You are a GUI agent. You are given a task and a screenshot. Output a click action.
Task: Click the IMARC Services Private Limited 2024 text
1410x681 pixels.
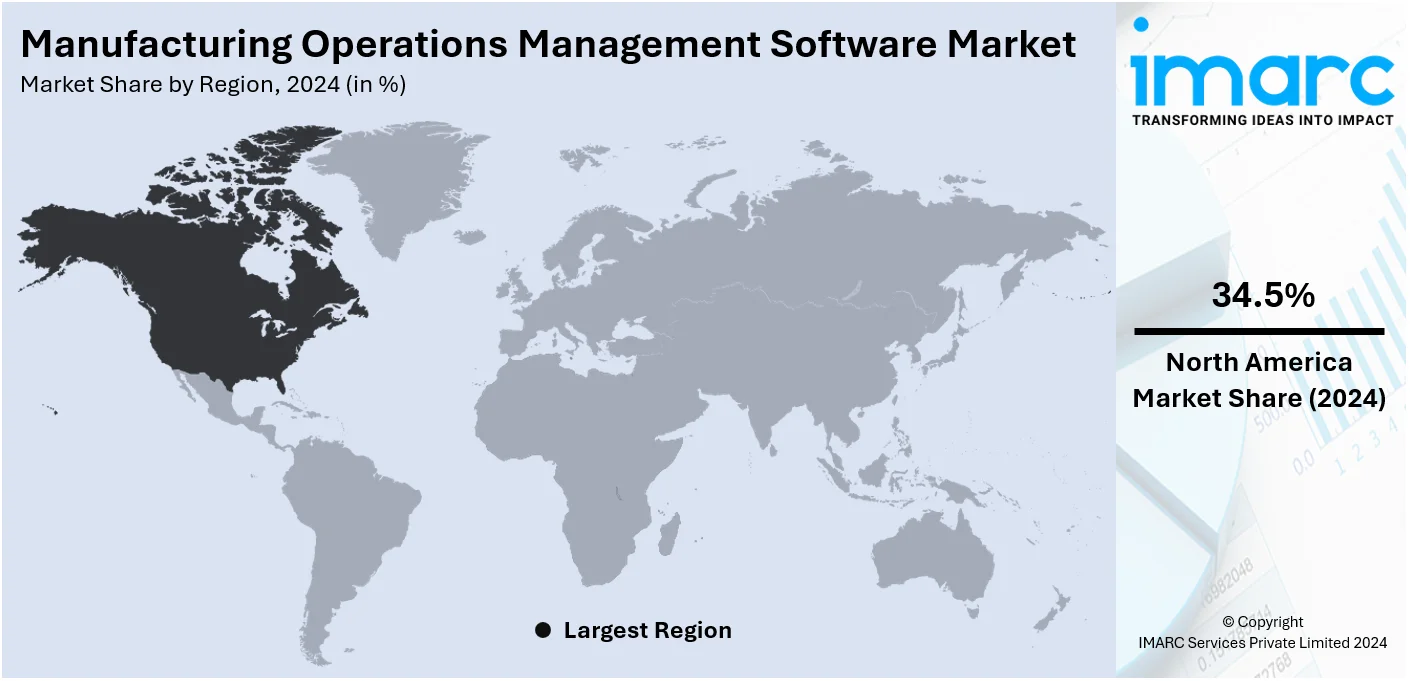pos(1262,643)
